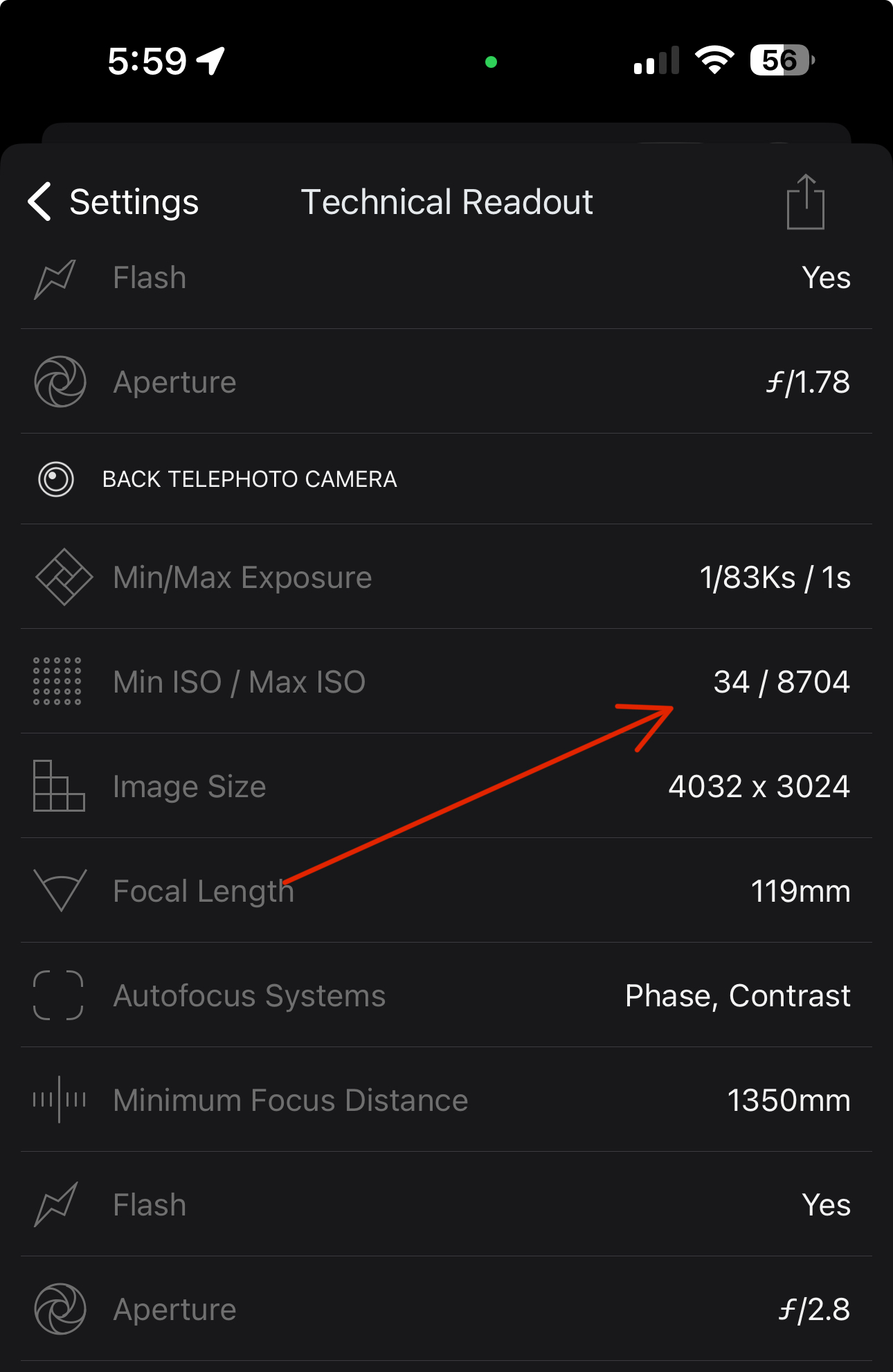Screen dimensions: 893x1372
Task: Tap the bottom Flash lightning icon
Action: (x=55, y=1204)
